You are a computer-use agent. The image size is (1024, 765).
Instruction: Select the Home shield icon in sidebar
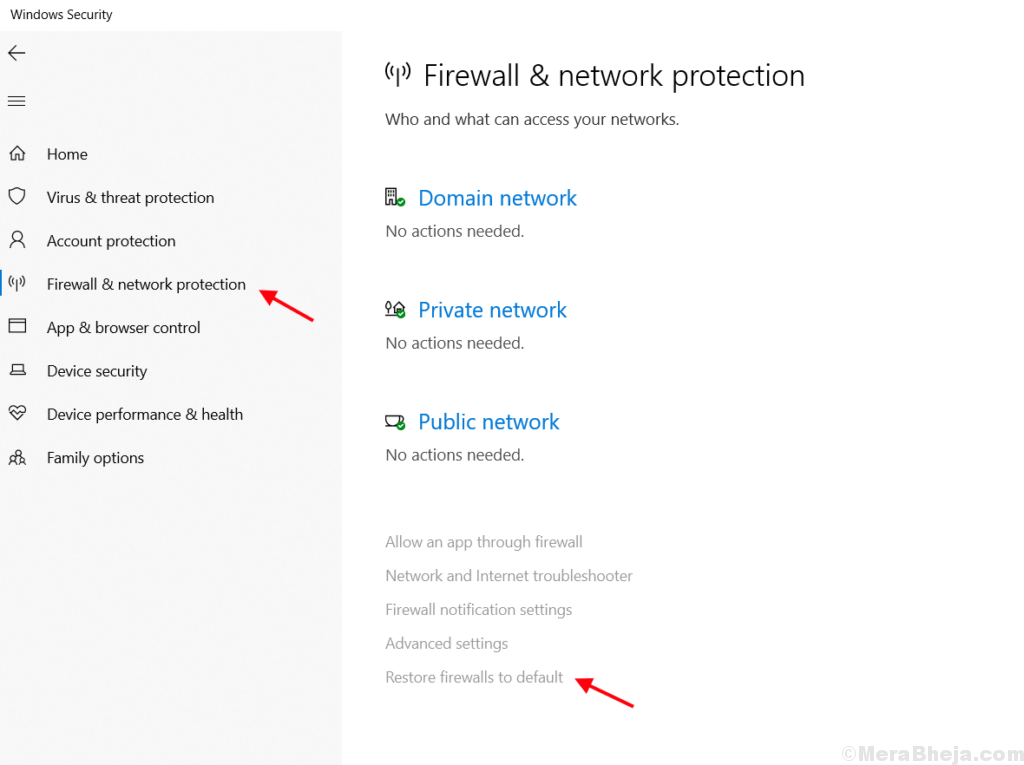pyautogui.click(x=18, y=153)
